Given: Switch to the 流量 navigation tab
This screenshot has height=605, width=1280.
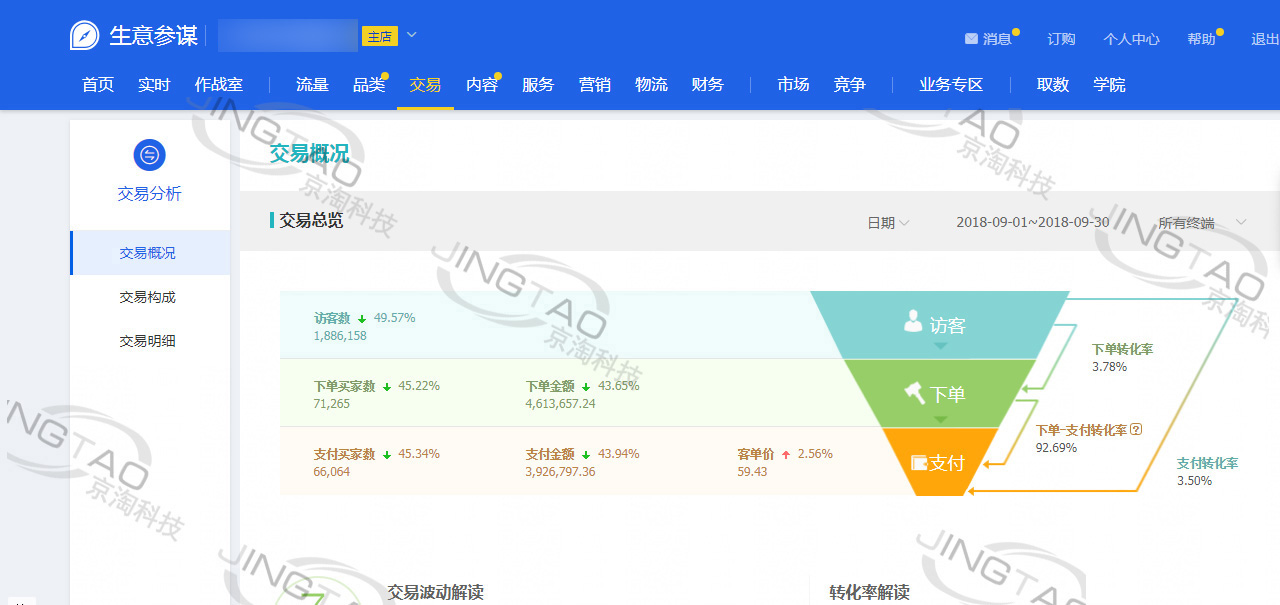Looking at the screenshot, I should point(312,85).
